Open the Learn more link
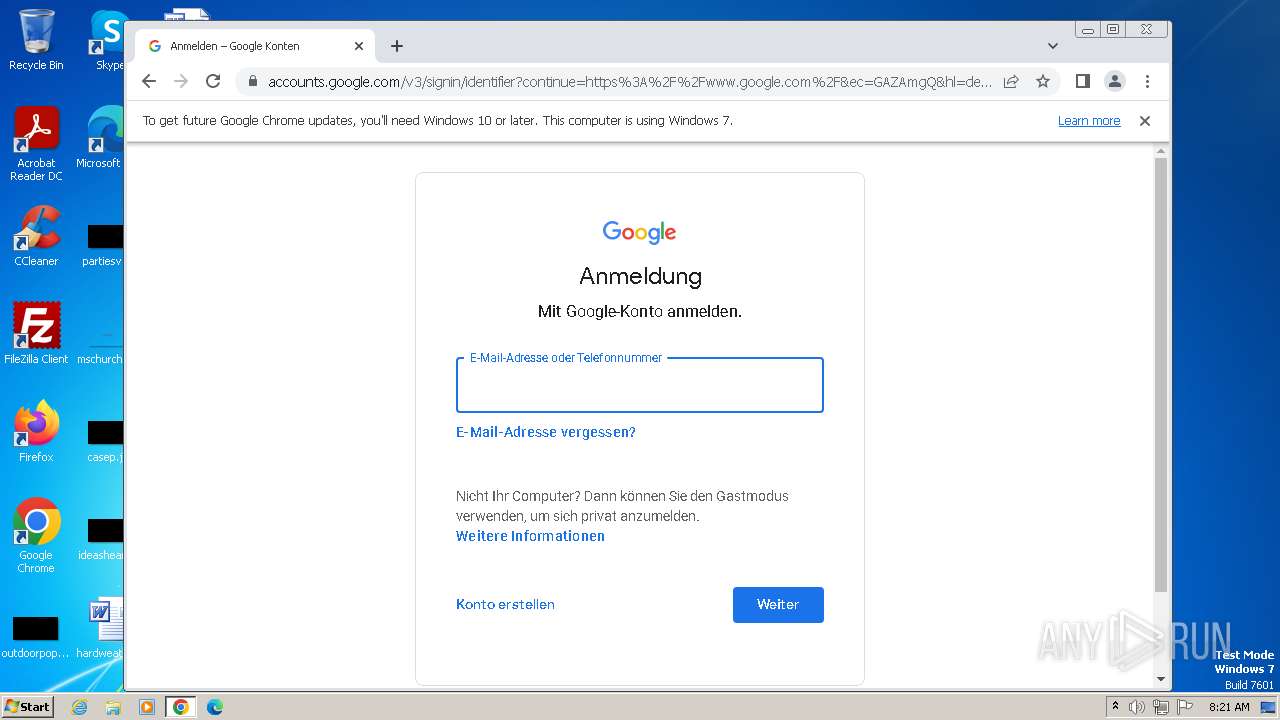Image resolution: width=1280 pixels, height=720 pixels. coord(1089,121)
